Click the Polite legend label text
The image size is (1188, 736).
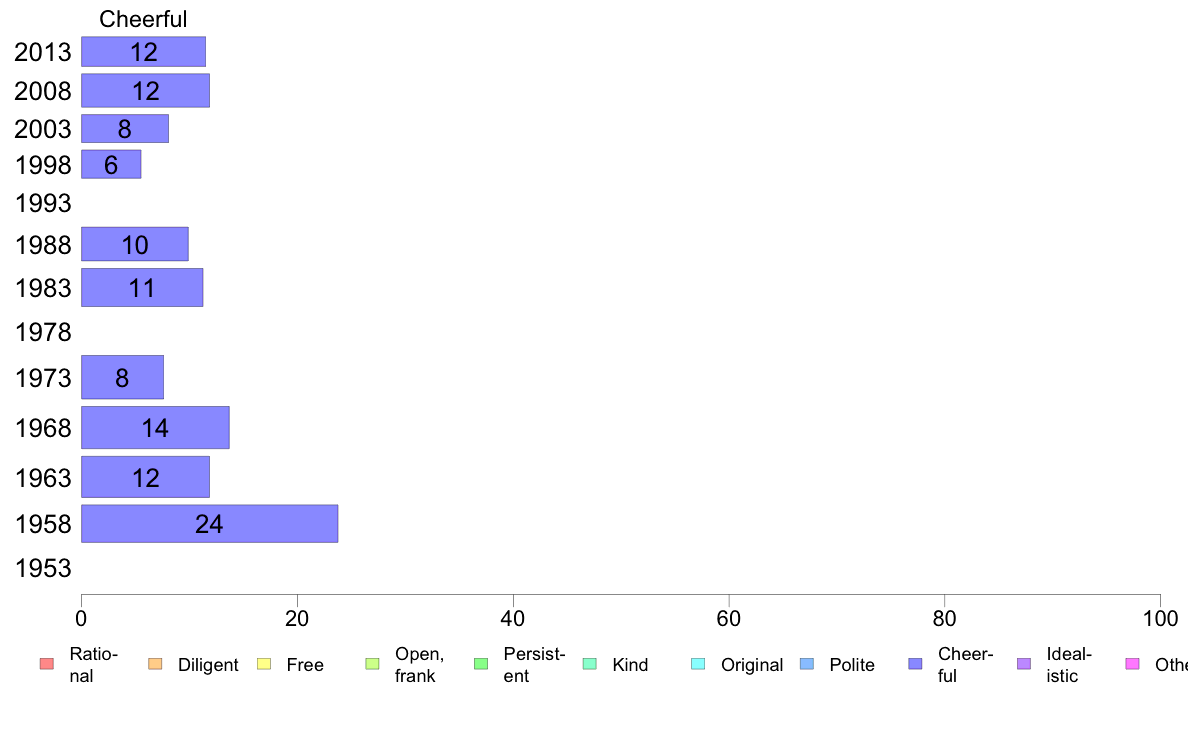[852, 665]
